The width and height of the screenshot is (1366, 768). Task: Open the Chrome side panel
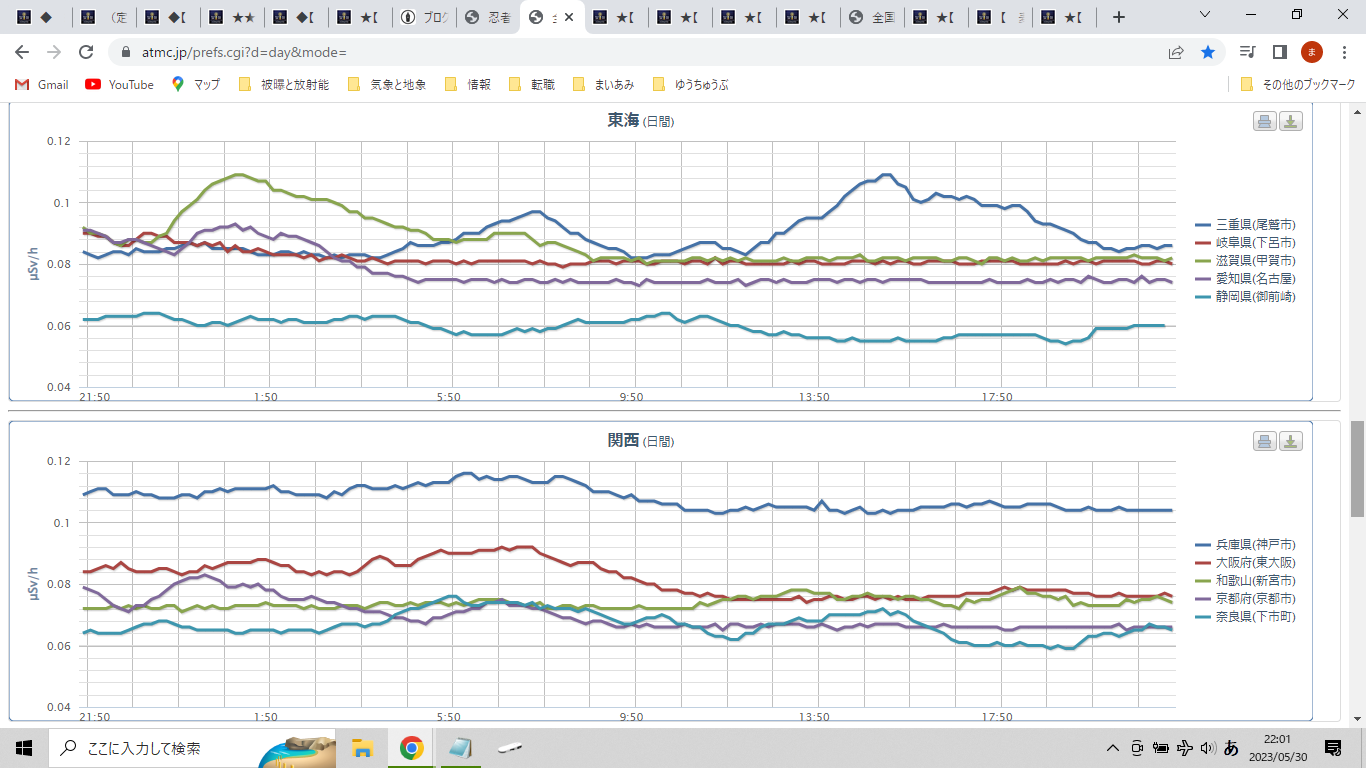click(1279, 52)
